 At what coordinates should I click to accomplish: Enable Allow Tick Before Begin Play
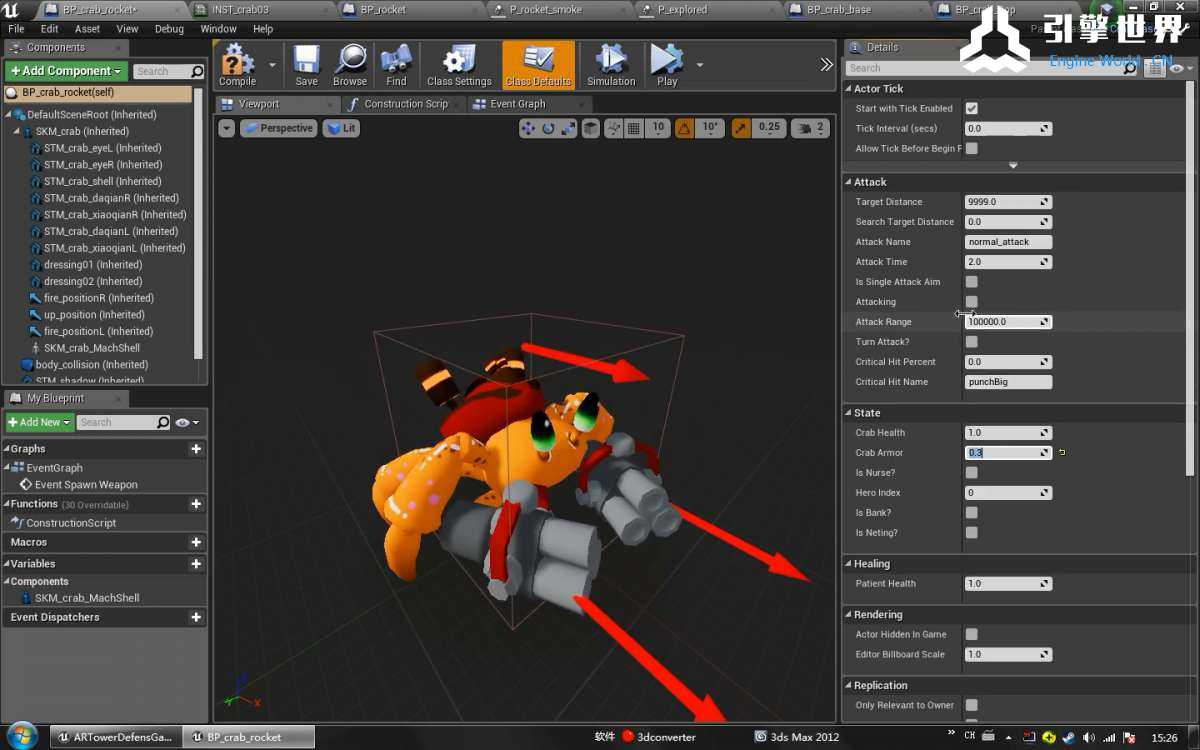[972, 148]
